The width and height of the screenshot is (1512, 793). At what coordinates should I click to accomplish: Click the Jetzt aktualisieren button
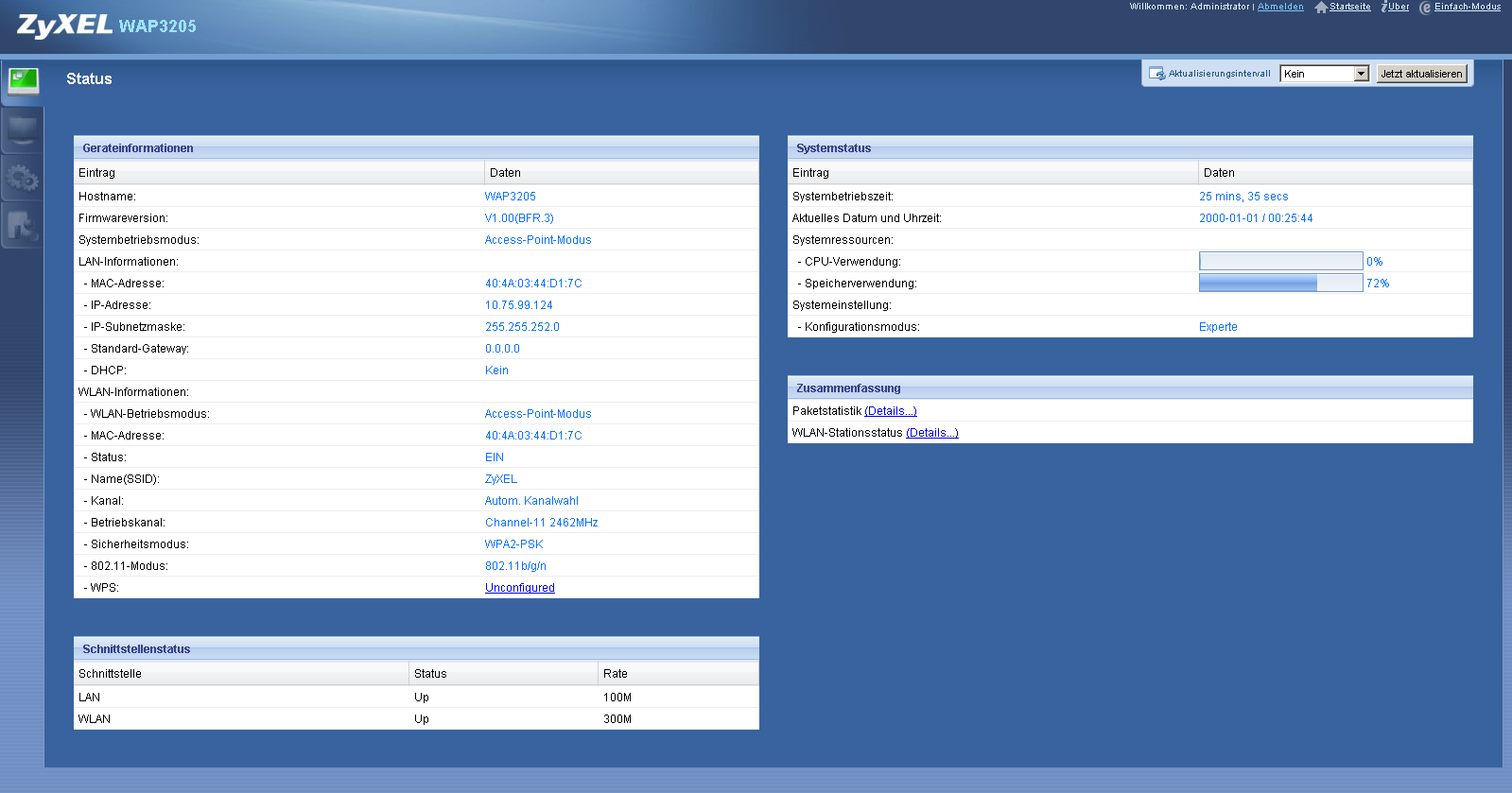(1421, 74)
